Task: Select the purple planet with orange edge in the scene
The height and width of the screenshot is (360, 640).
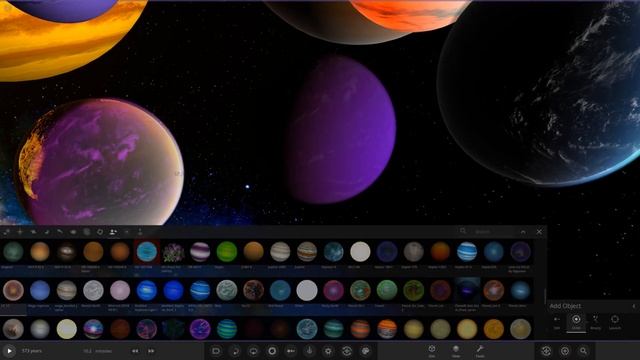Action: coord(100,162)
